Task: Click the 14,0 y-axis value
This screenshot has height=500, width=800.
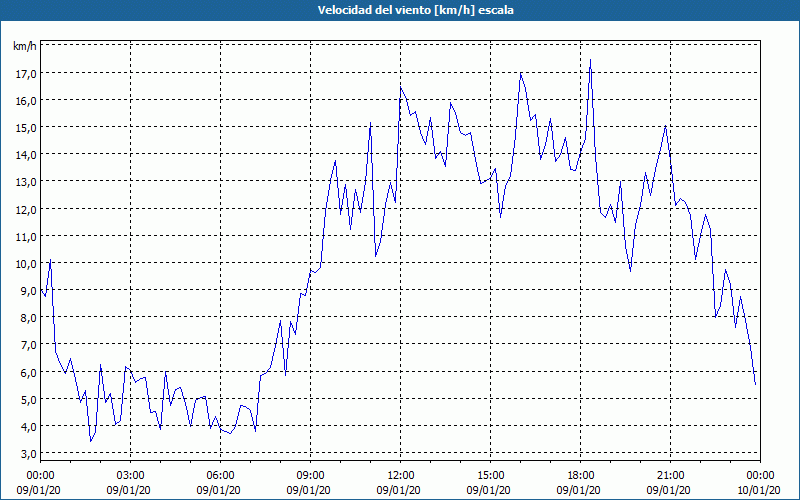Action: point(26,155)
